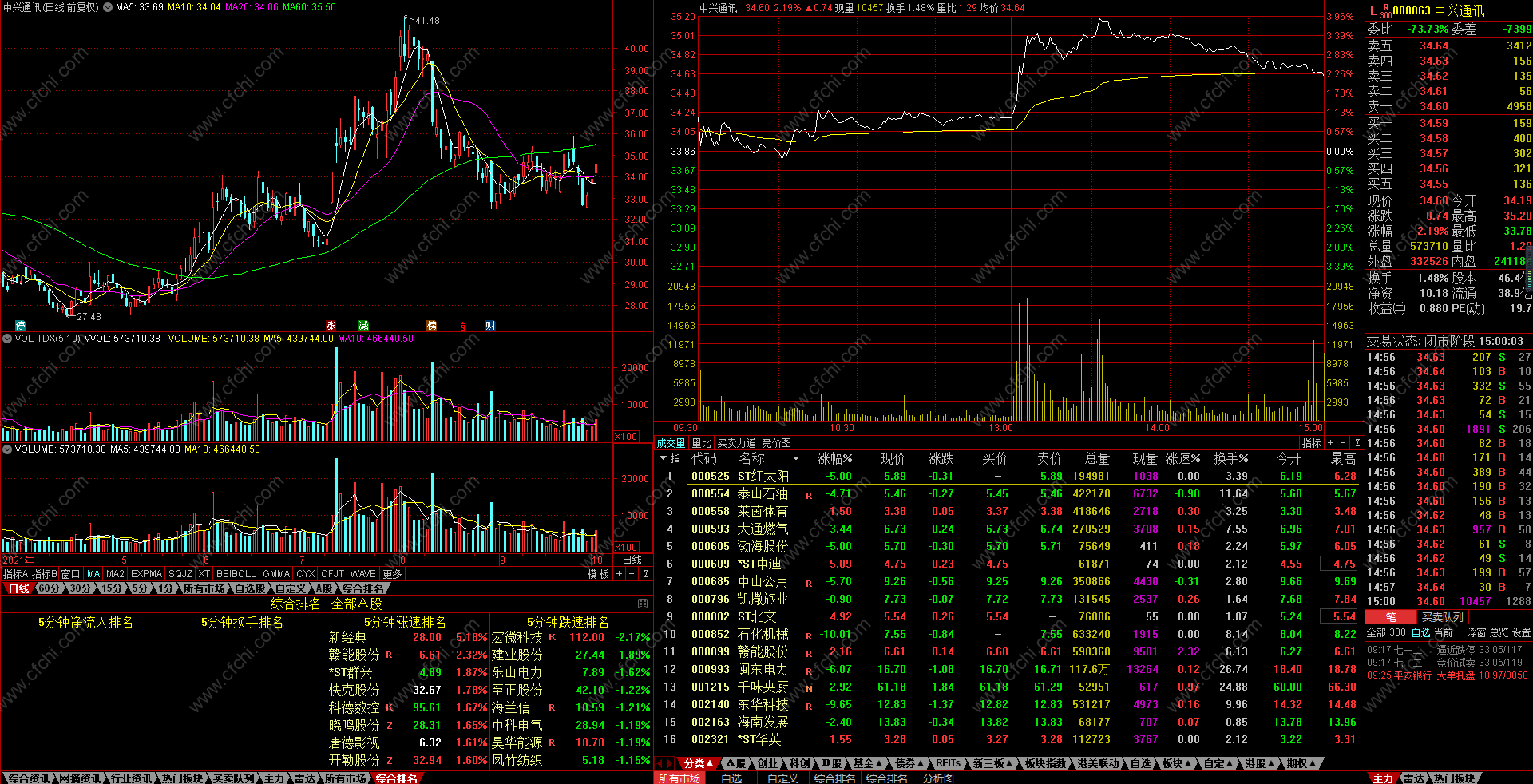This screenshot has height=784, width=1533.
Task: Click the X100 label in VOL-TDX panel
Action: 627,437
